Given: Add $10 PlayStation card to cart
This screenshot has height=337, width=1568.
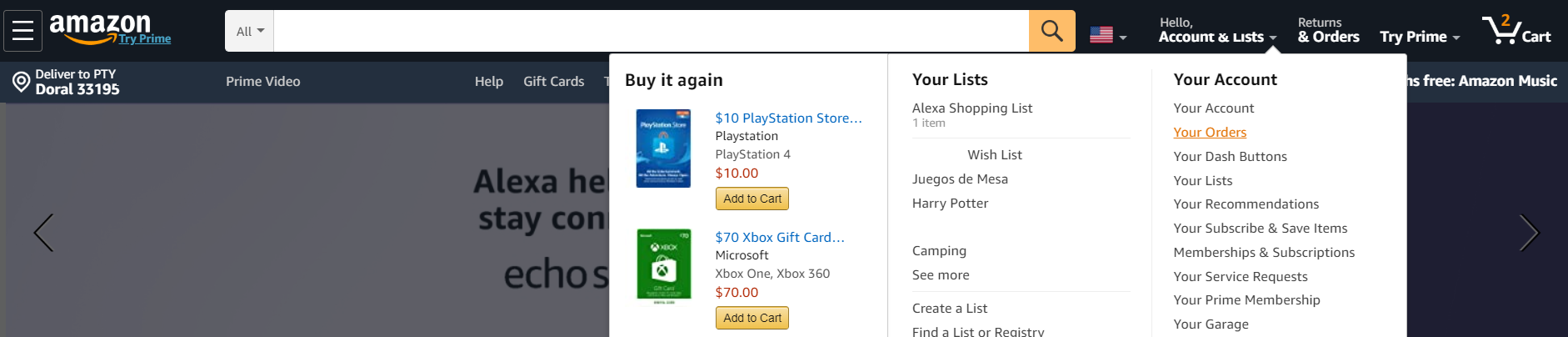Looking at the screenshot, I should pyautogui.click(x=752, y=199).
